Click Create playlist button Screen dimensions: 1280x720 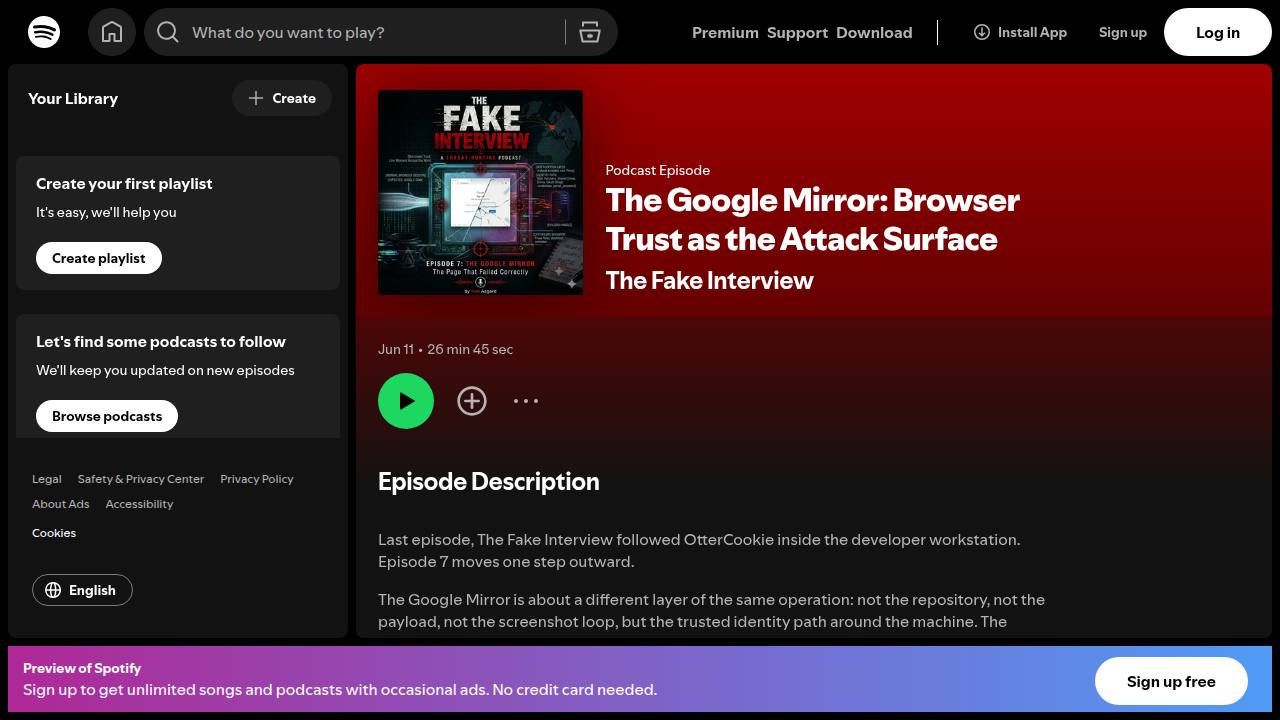[x=99, y=258]
